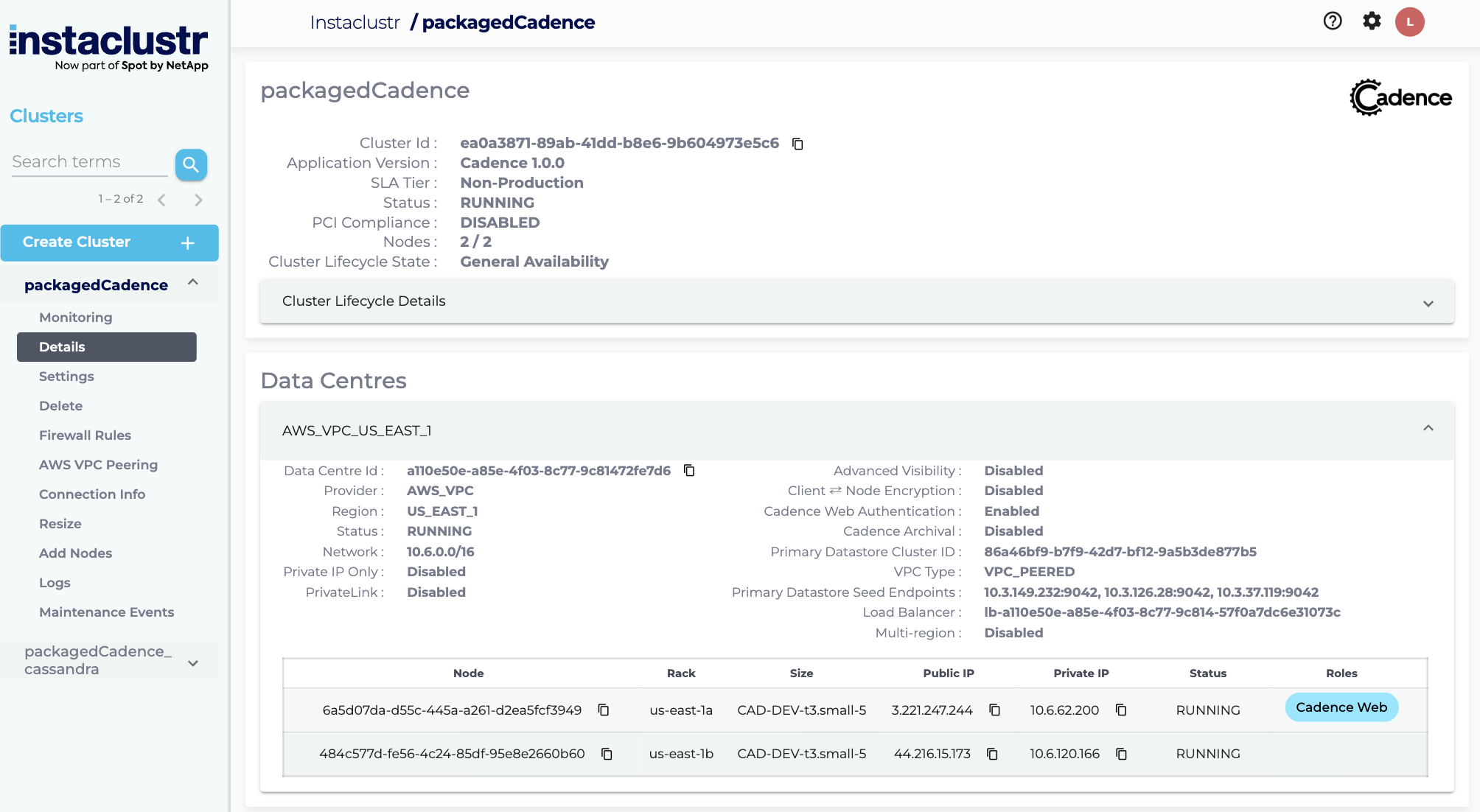Viewport: 1480px width, 812px height.
Task: Open the Cadence Web role link
Action: coord(1341,707)
